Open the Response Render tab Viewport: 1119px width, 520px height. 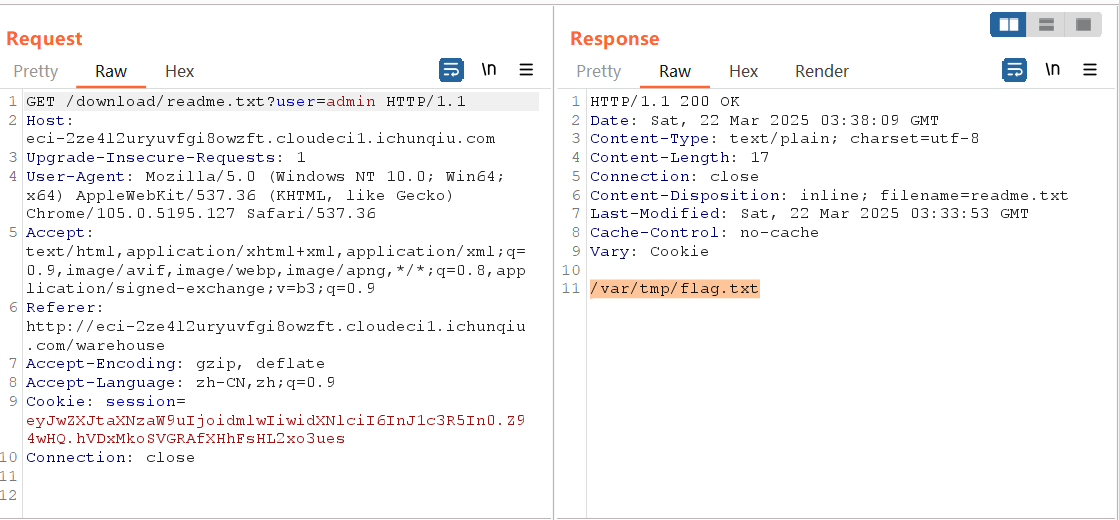coord(822,71)
